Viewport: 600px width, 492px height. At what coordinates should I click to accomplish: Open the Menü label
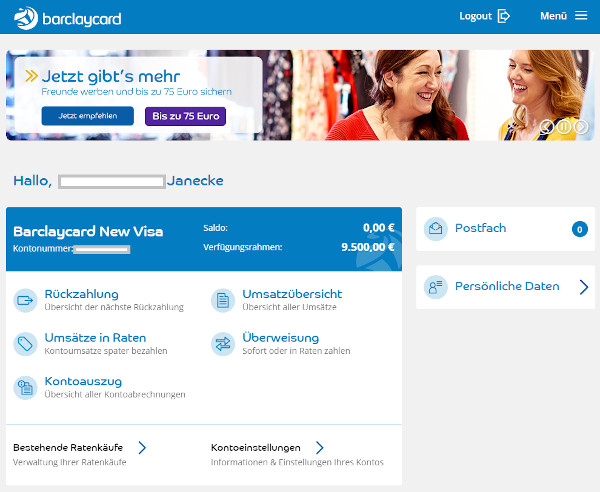553,16
